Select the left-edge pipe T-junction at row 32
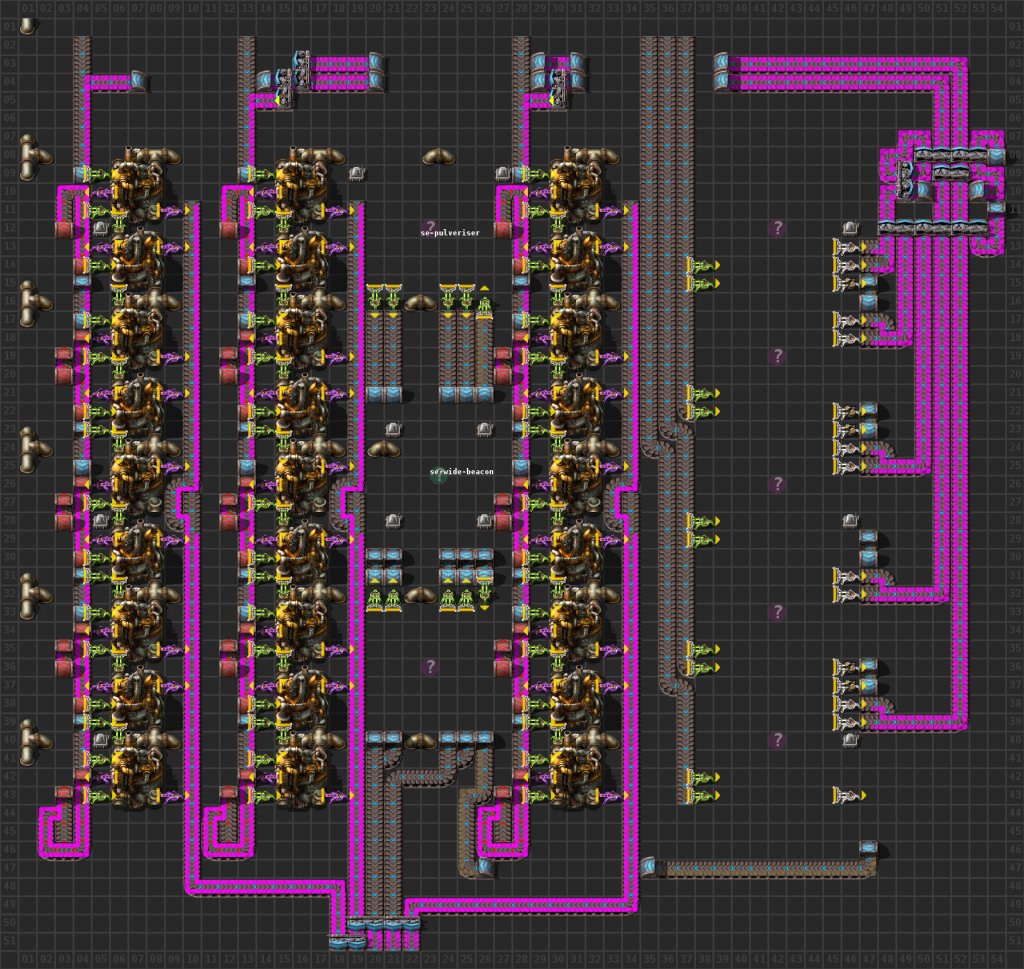The image size is (1024, 969). [x=35, y=596]
